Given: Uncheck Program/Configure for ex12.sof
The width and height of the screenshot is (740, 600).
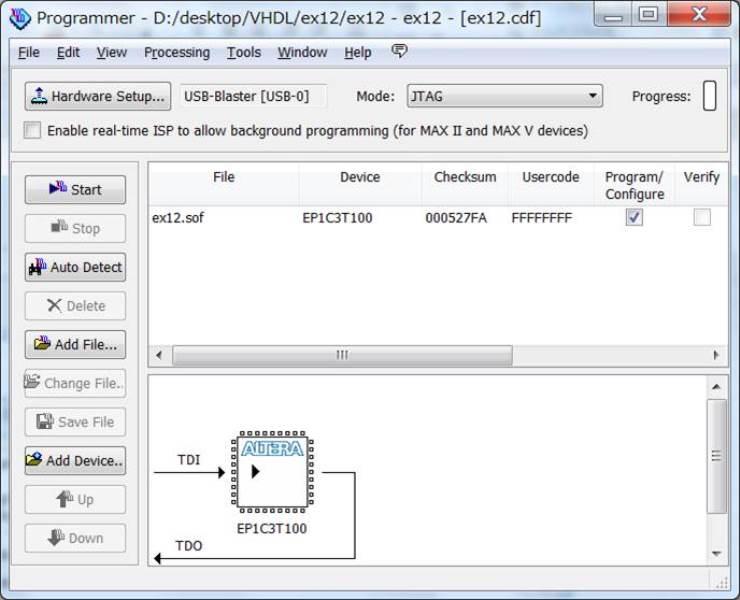Looking at the screenshot, I should 634,217.
